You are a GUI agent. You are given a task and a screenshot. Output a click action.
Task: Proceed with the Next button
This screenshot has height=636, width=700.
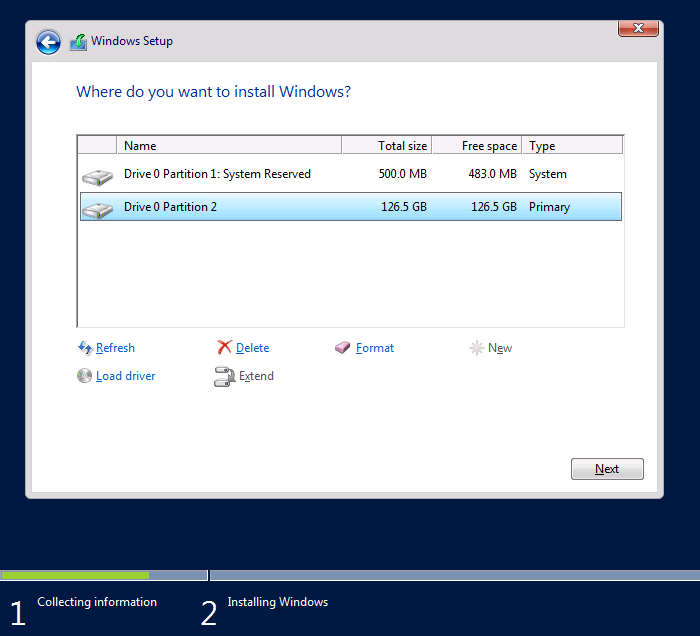(x=607, y=469)
